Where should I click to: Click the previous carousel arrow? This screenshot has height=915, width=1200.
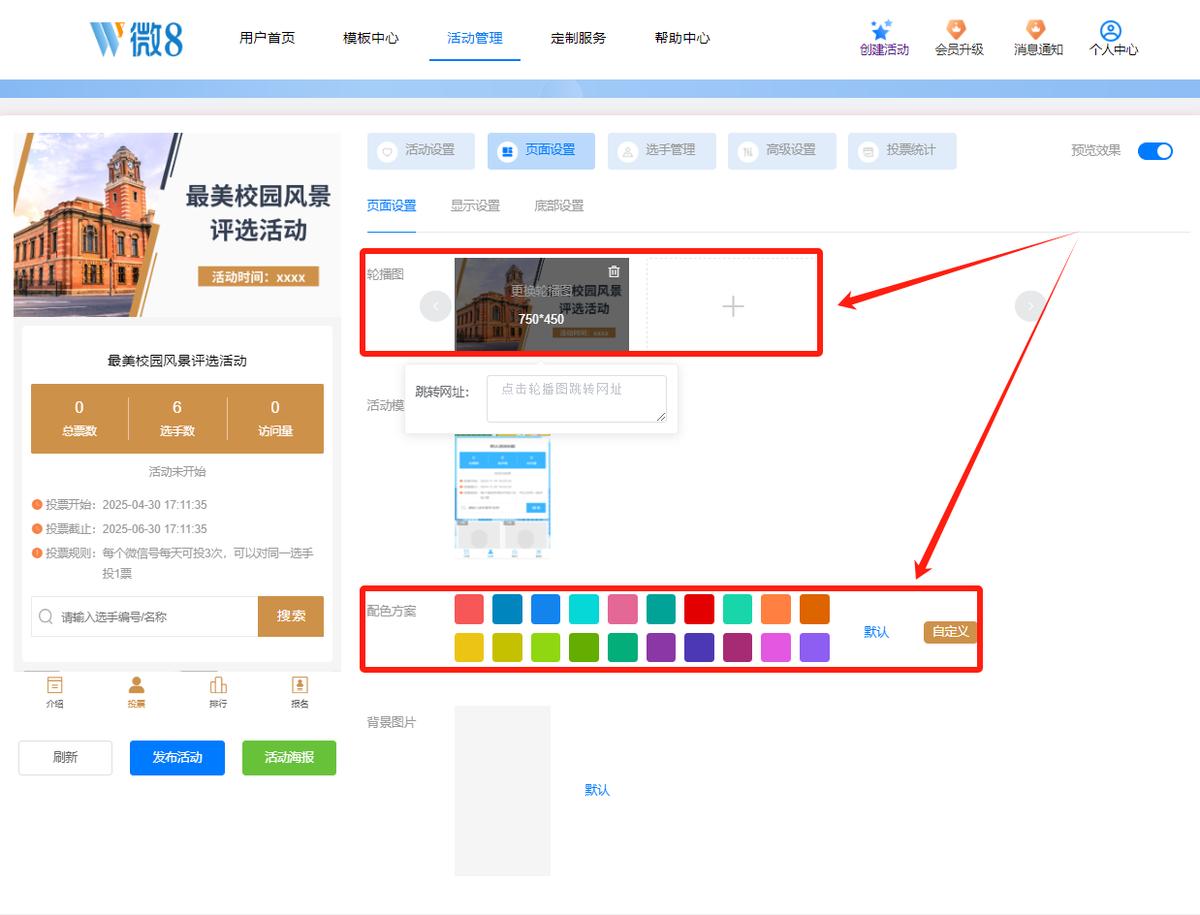click(436, 306)
